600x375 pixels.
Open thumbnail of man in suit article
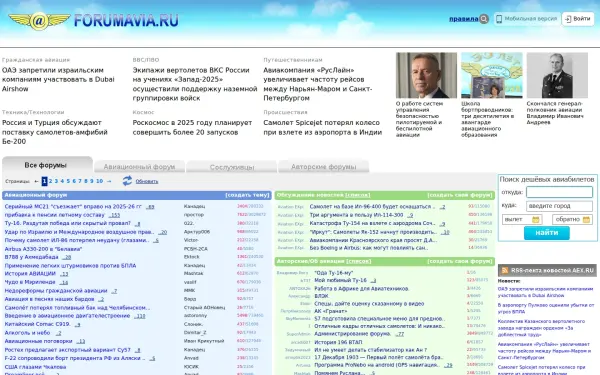426,75
